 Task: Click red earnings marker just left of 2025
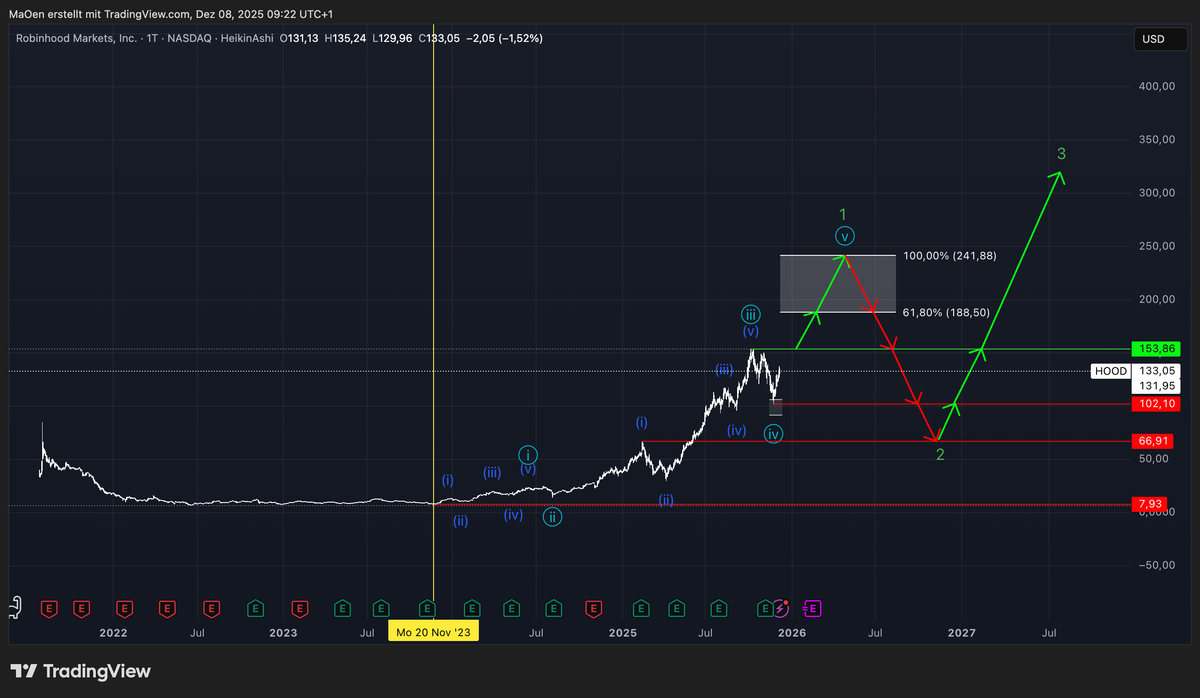pyautogui.click(x=594, y=607)
